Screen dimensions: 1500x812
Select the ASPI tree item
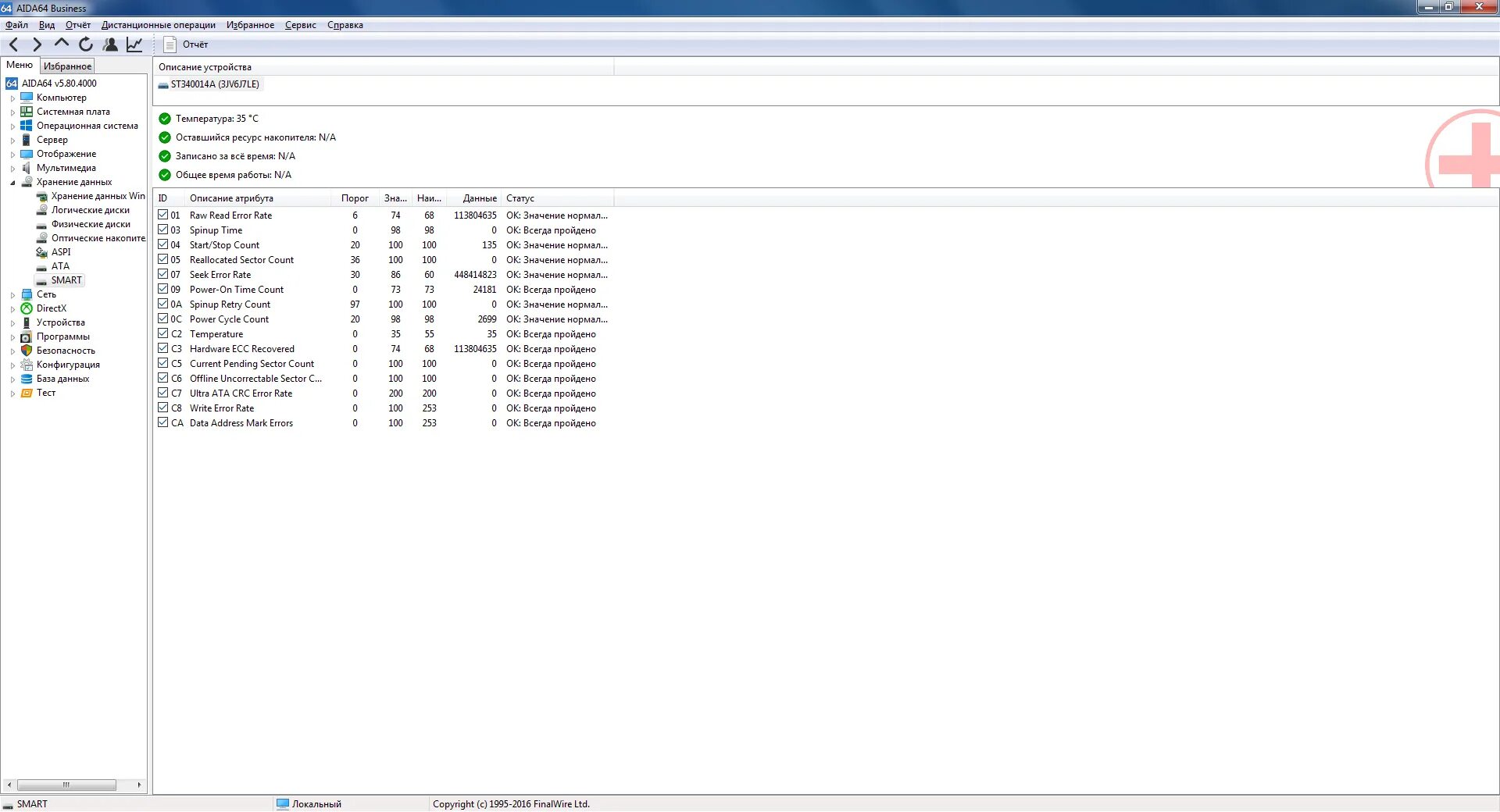click(x=61, y=252)
